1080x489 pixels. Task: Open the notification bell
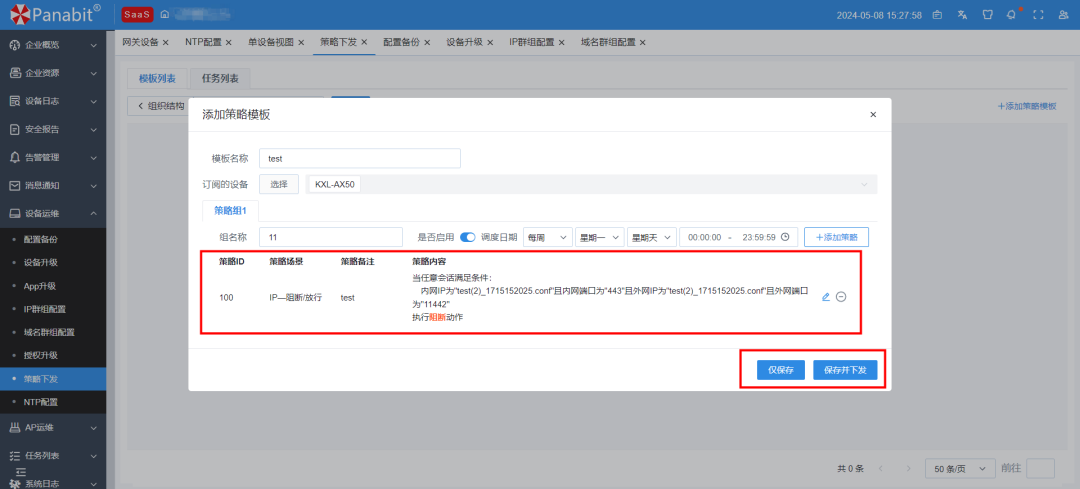[x=1011, y=14]
